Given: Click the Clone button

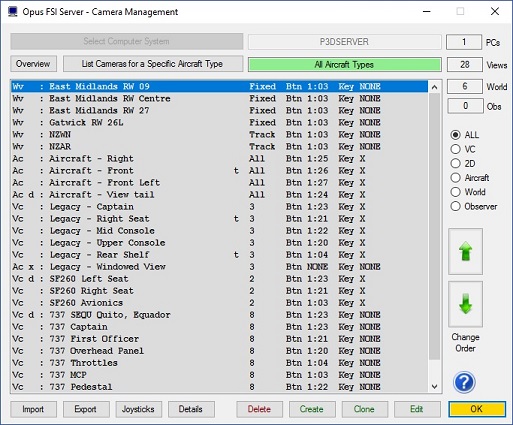Looking at the screenshot, I should tap(364, 409).
